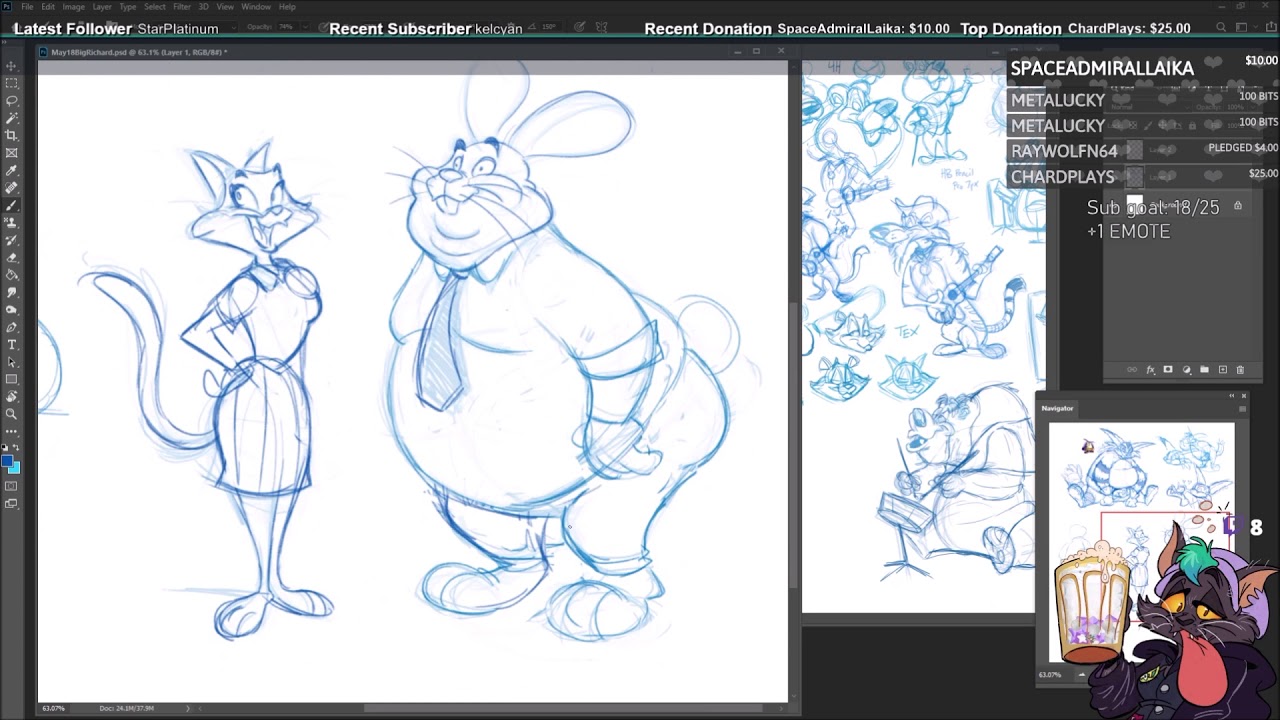Screen dimensions: 1280x720
Task: Open the Navigator panel options menu
Action: point(1243,408)
